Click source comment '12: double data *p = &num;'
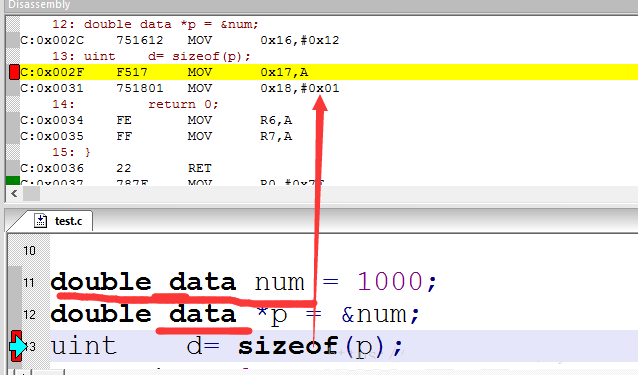Image resolution: width=638 pixels, height=375 pixels. click(155, 24)
